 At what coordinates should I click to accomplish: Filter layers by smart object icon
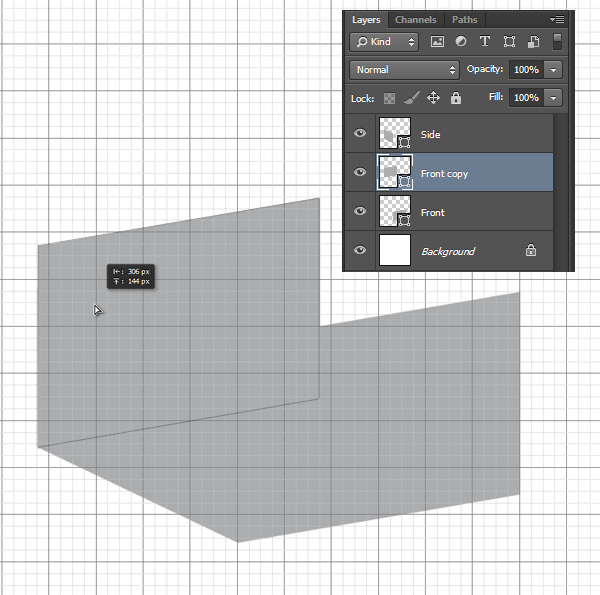click(533, 41)
